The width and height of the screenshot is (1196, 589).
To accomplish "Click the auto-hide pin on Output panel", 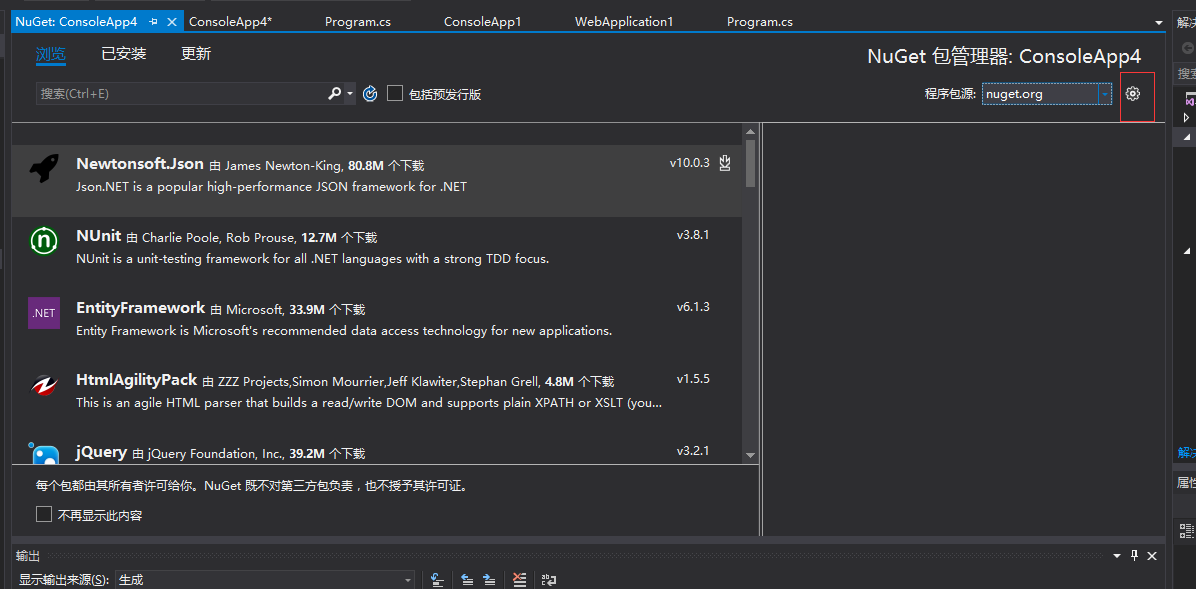I will [x=1134, y=555].
